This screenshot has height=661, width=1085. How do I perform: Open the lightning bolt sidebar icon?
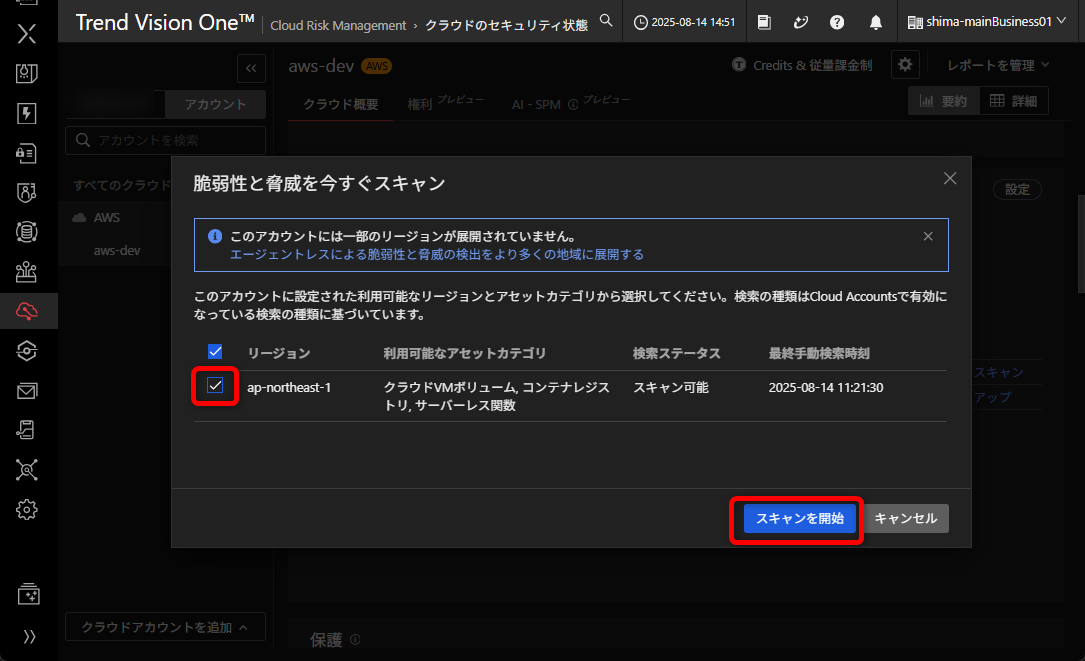(x=26, y=113)
